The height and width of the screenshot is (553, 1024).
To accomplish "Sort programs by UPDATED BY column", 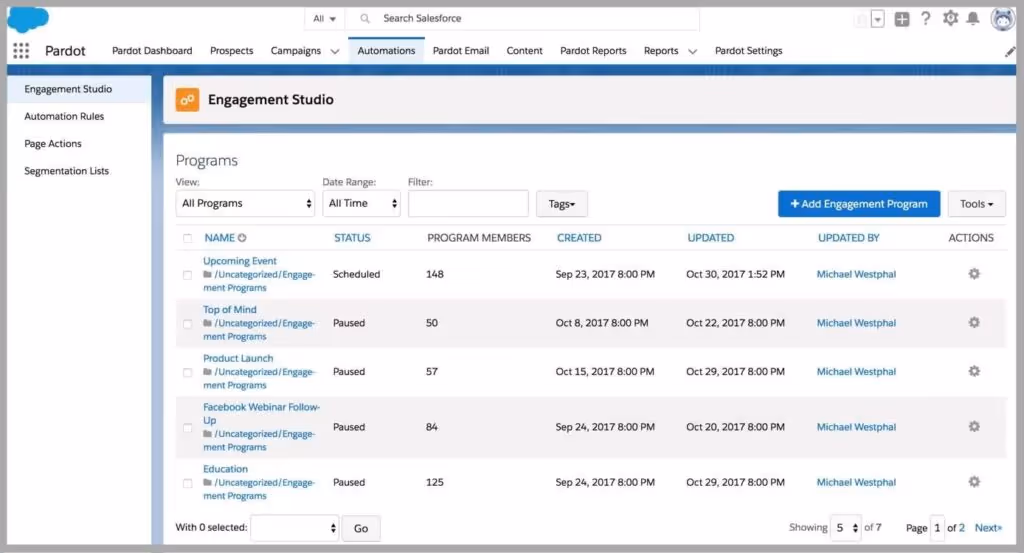I will click(x=848, y=238).
